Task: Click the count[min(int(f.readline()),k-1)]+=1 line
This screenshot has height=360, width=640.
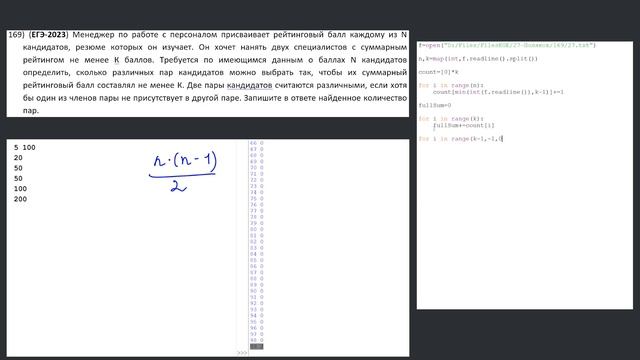Action: click(498, 92)
